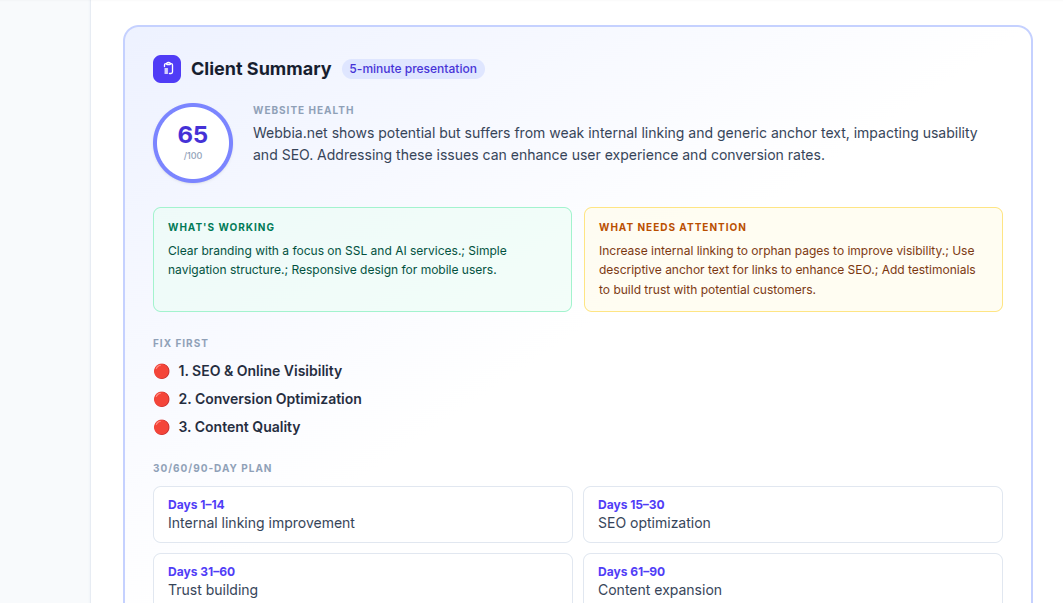Click the WHAT'S WORKING heading
This screenshot has width=1063, height=603.
click(x=222, y=227)
